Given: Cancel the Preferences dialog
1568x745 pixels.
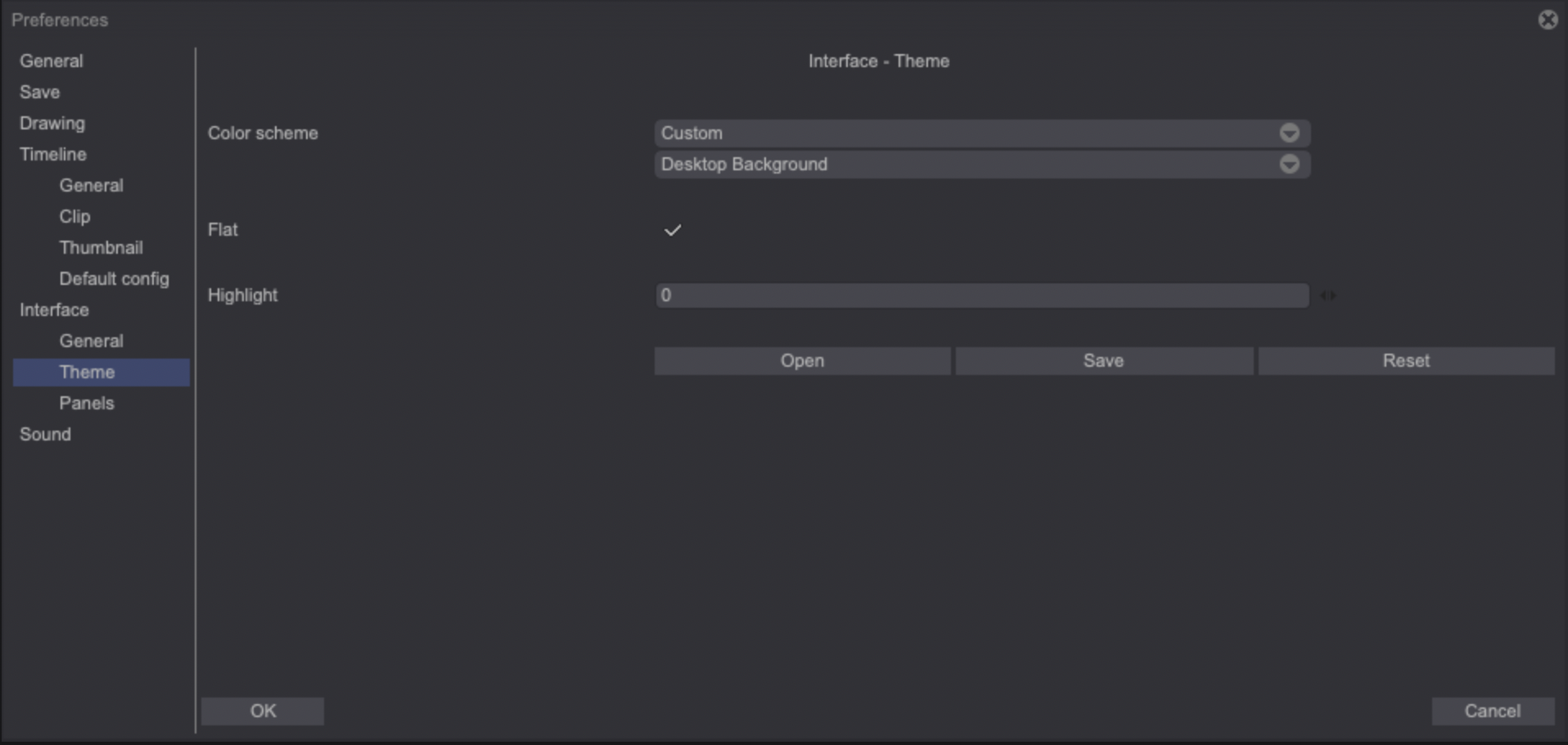Looking at the screenshot, I should (x=1494, y=711).
